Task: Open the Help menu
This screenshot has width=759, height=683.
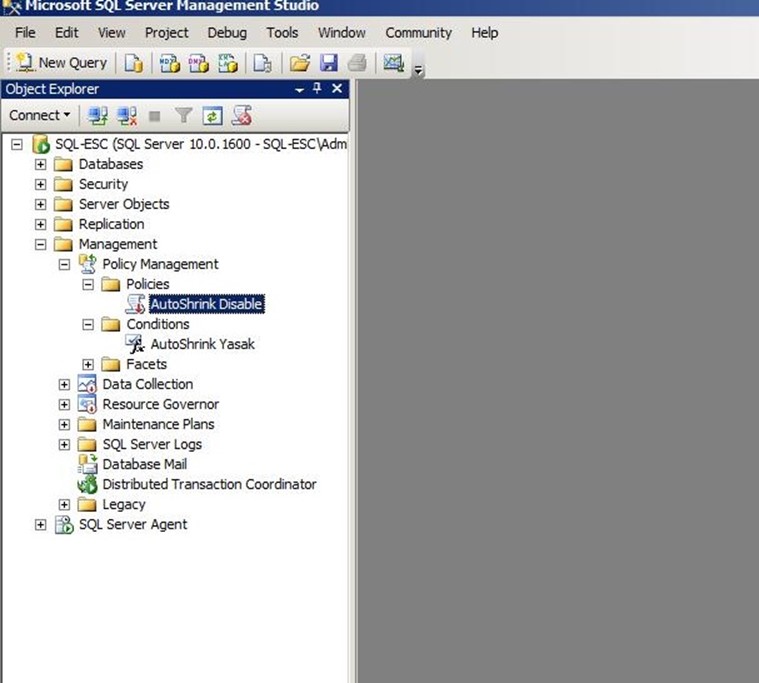Action: [x=485, y=32]
